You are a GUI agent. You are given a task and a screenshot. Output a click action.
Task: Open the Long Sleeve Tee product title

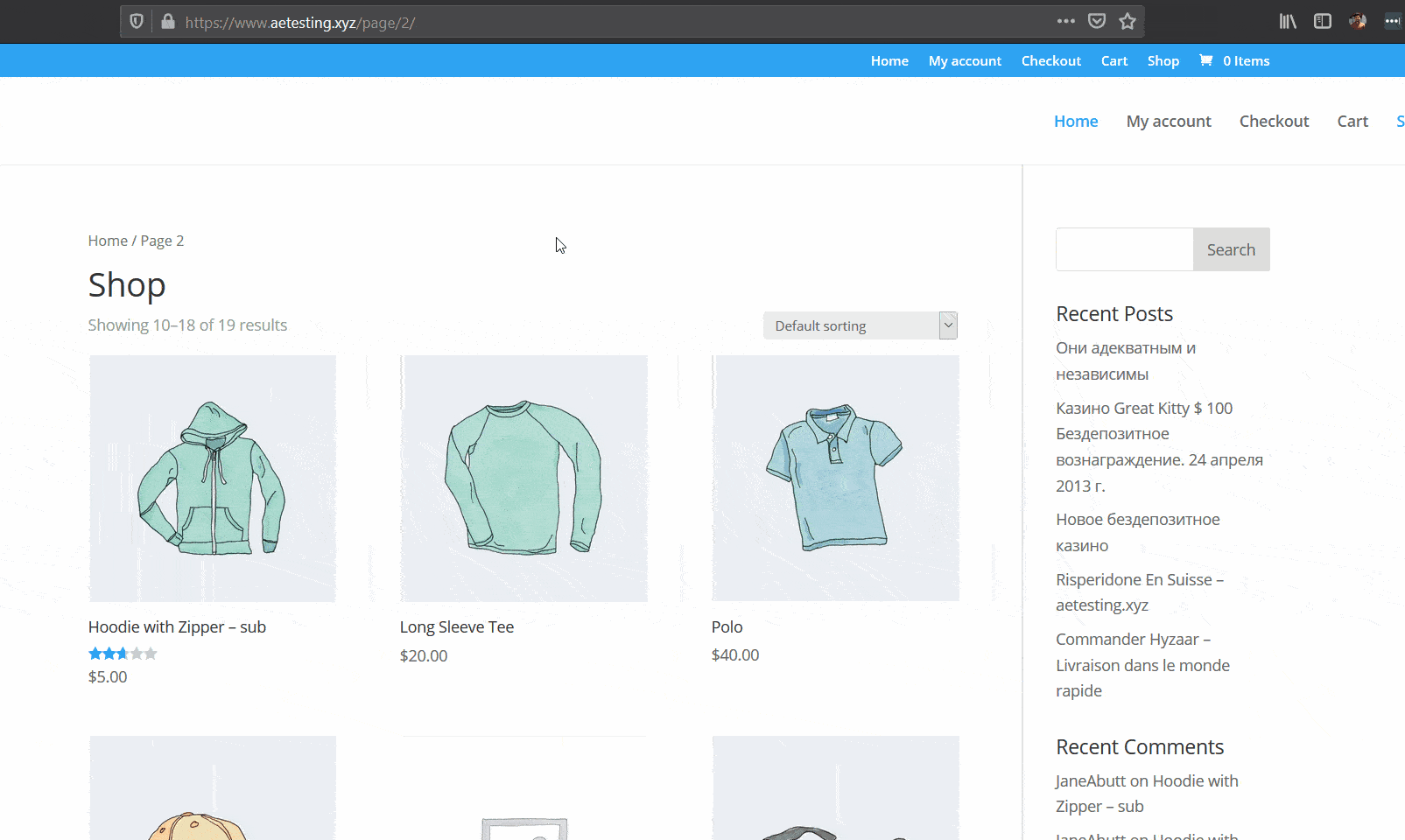(456, 627)
